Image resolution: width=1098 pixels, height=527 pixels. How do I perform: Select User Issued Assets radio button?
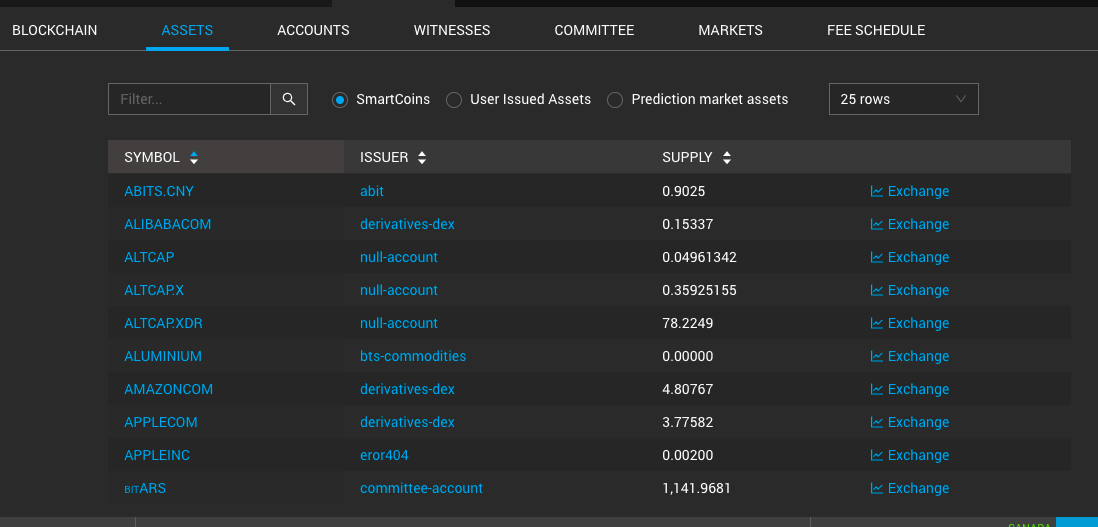[x=454, y=100]
